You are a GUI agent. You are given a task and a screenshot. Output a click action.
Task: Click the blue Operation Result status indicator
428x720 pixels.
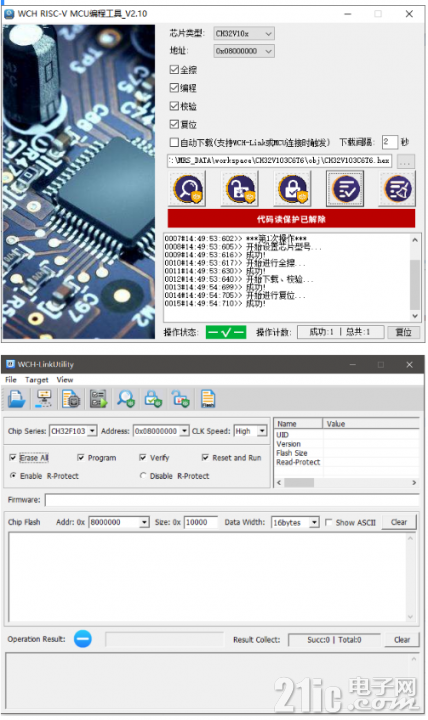[83, 639]
